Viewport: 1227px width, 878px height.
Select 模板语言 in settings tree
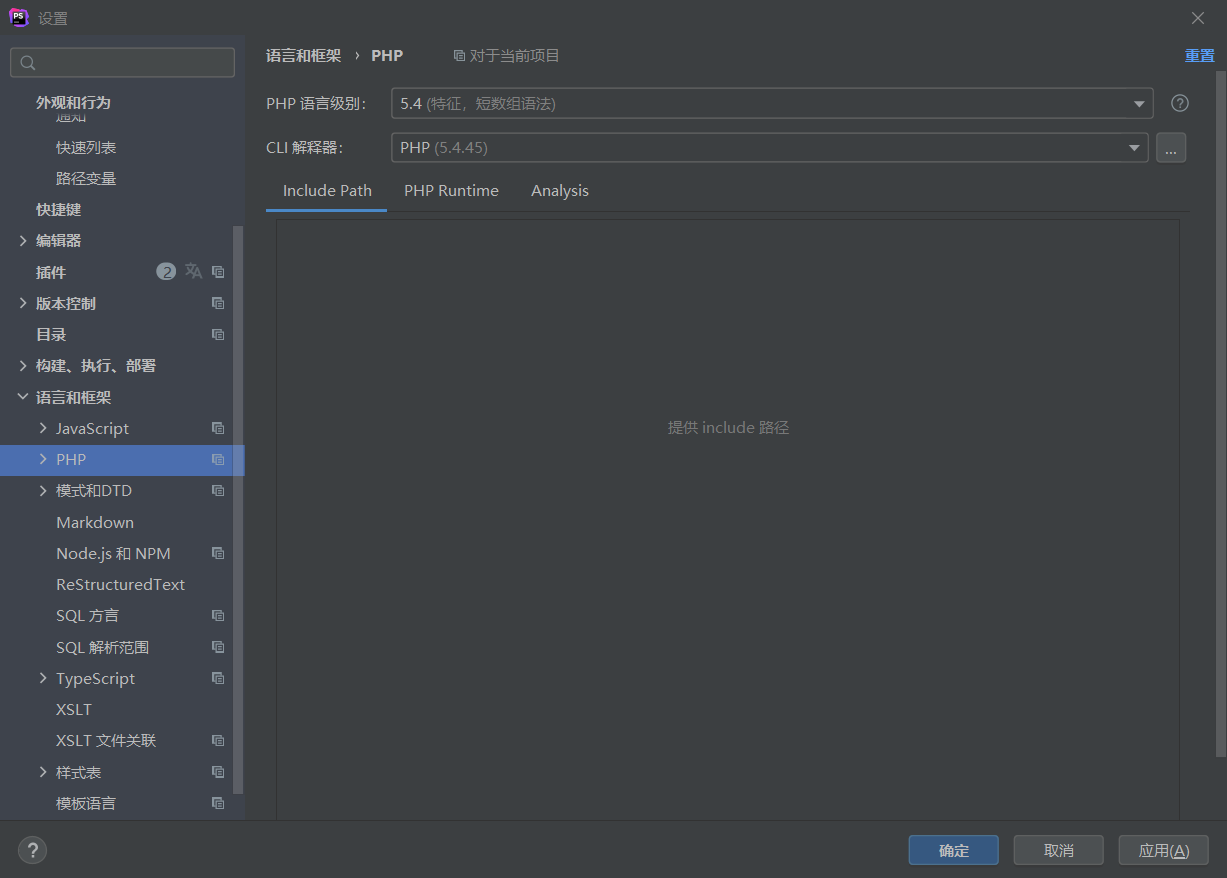[86, 803]
